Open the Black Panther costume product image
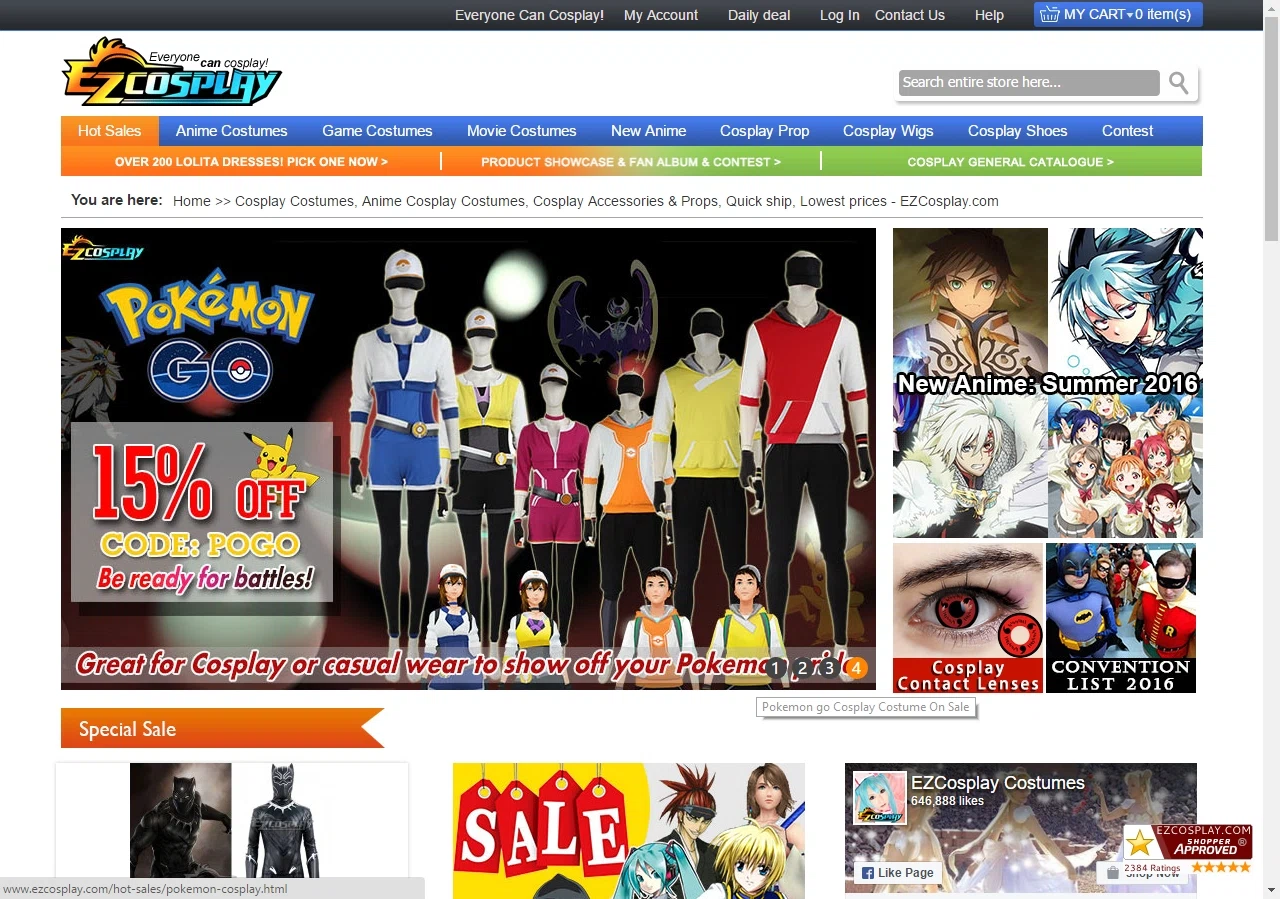The image size is (1280, 899). (x=231, y=821)
